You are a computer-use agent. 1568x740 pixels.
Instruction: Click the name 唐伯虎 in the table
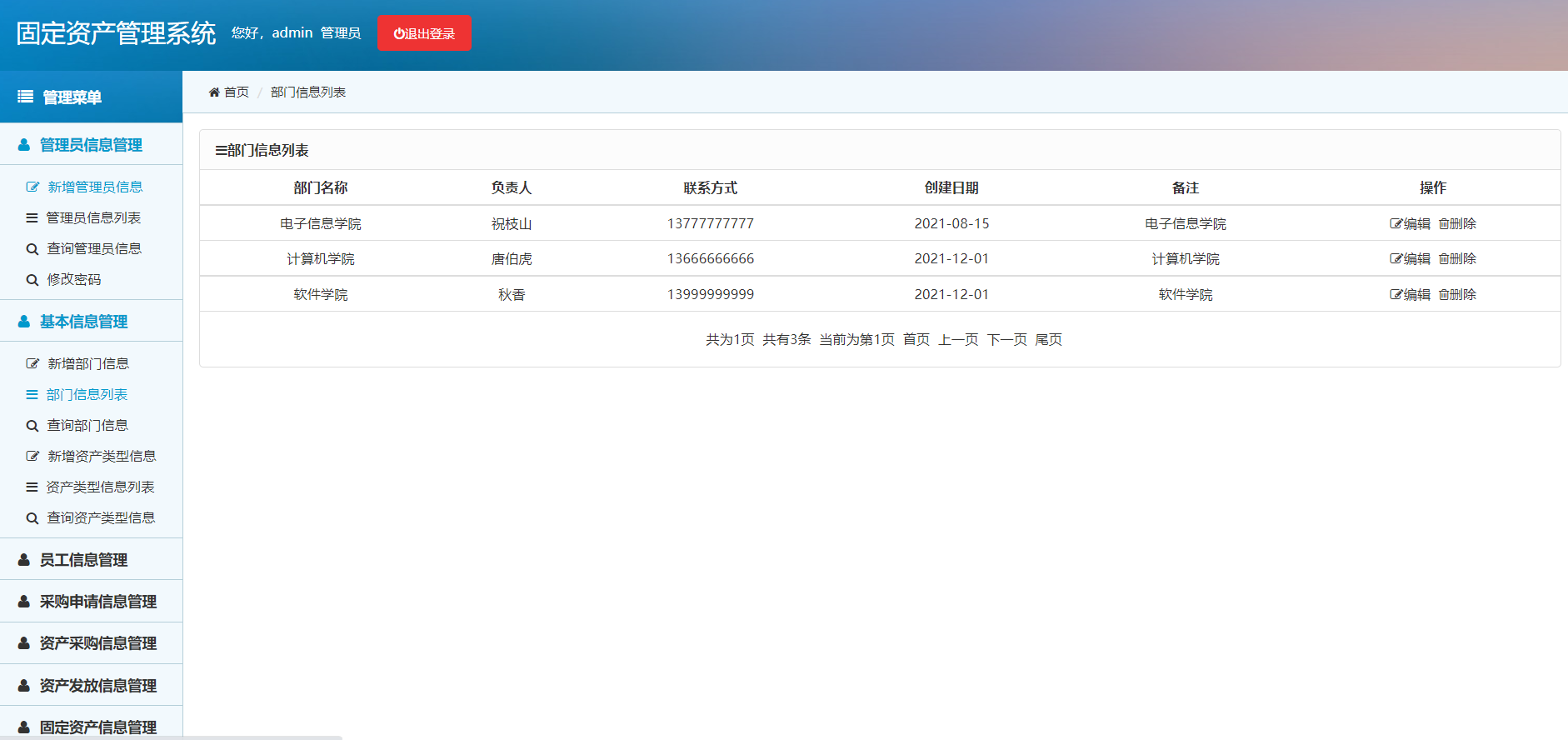point(512,258)
